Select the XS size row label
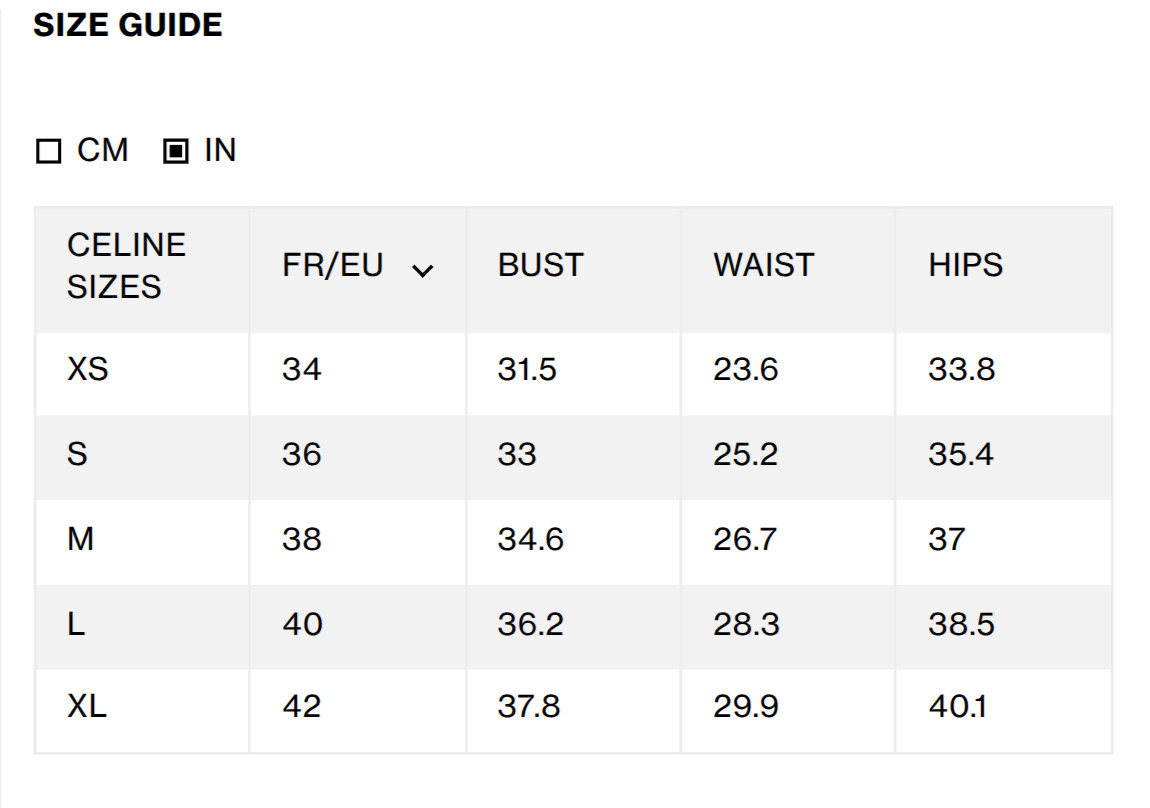 pyautogui.click(x=88, y=369)
